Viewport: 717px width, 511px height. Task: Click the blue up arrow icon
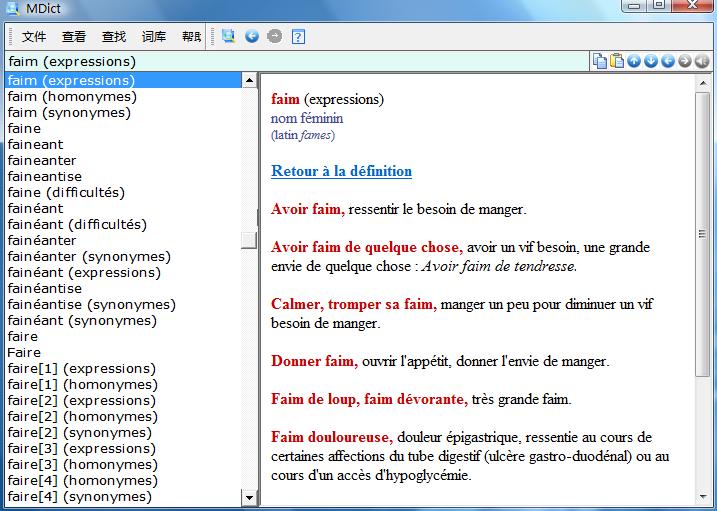click(634, 61)
